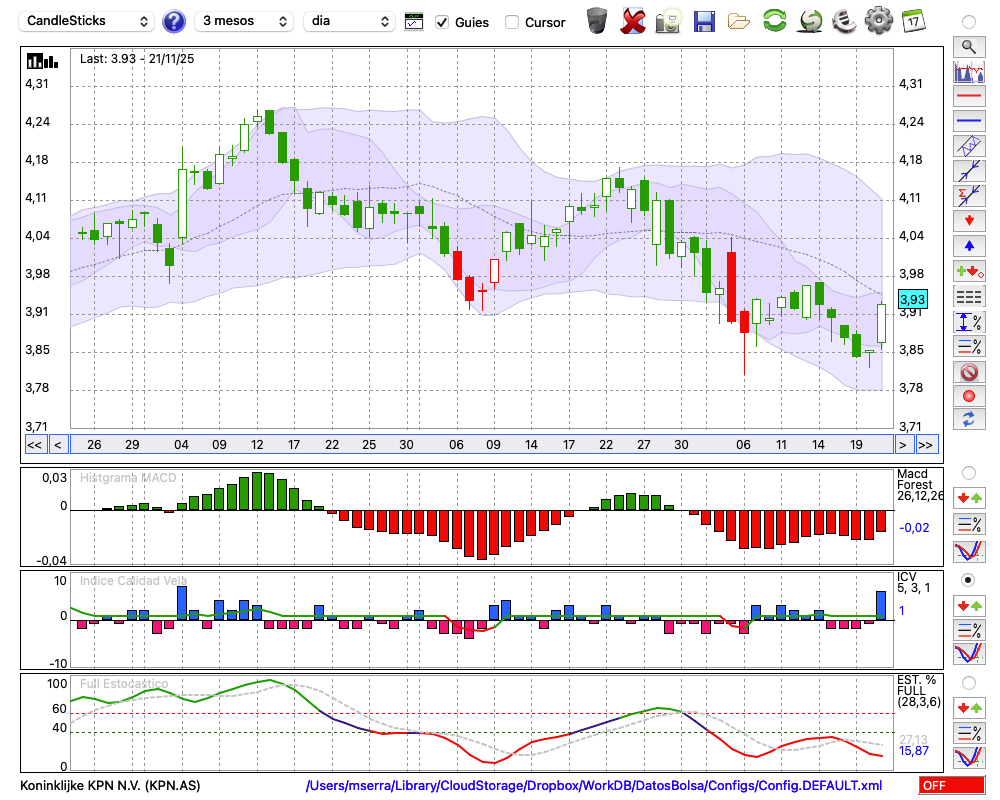
Task: Toggle the Guies checkbox
Action: coord(441,22)
